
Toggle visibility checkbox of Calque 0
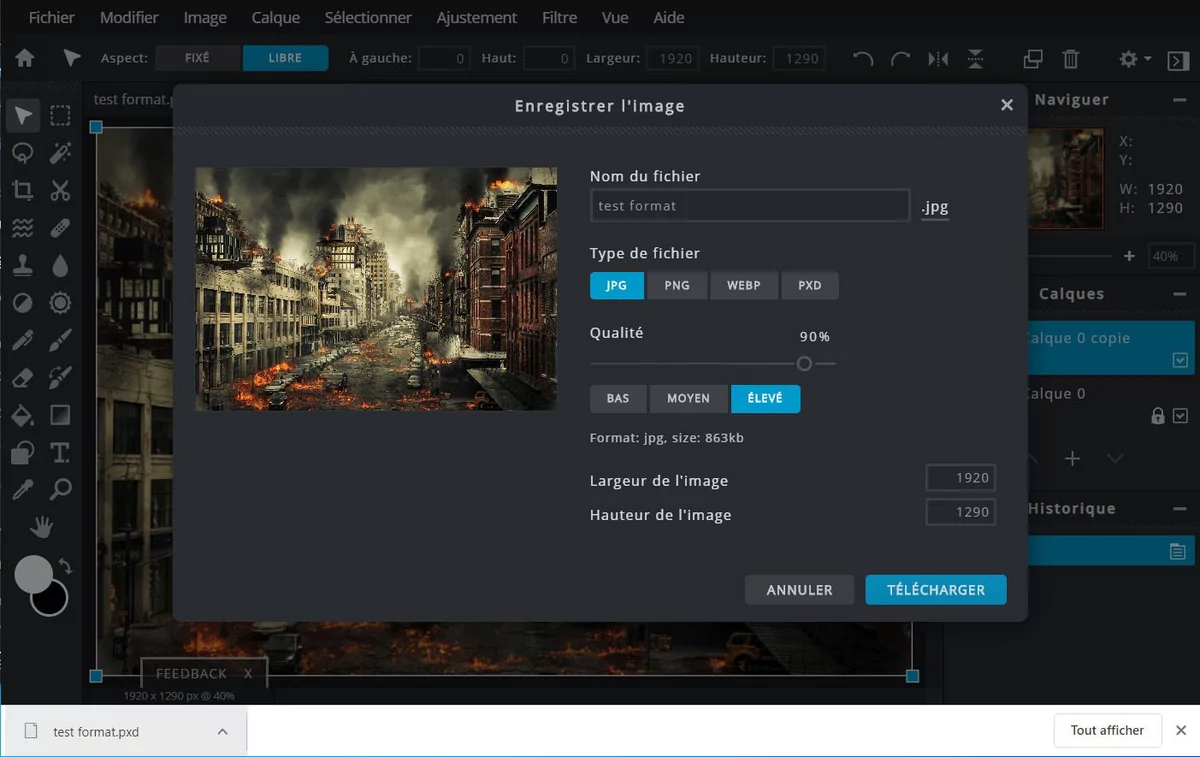1180,415
